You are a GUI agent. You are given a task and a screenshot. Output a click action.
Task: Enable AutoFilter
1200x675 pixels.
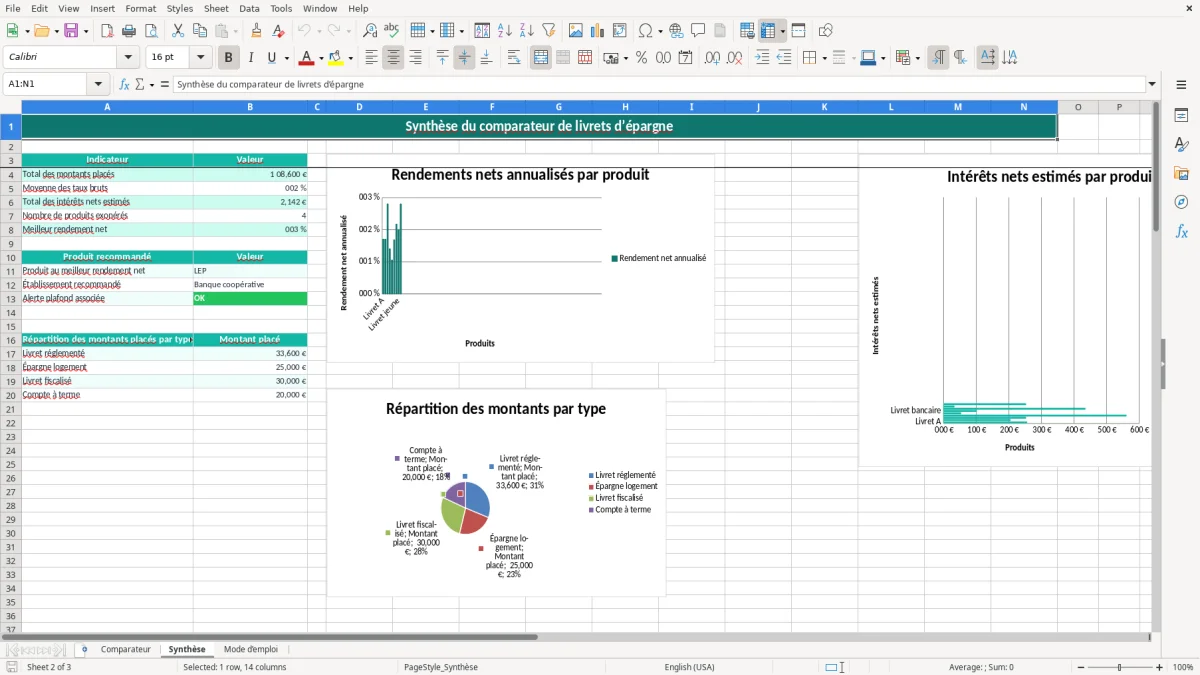pos(548,31)
